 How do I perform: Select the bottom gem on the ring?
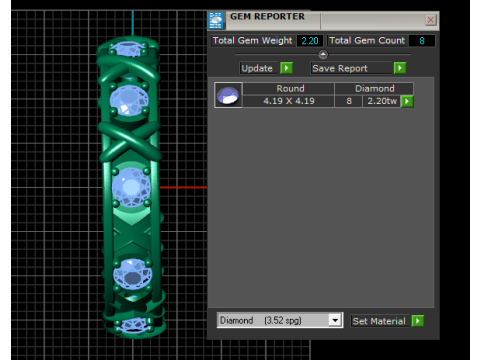pyautogui.click(x=133, y=325)
